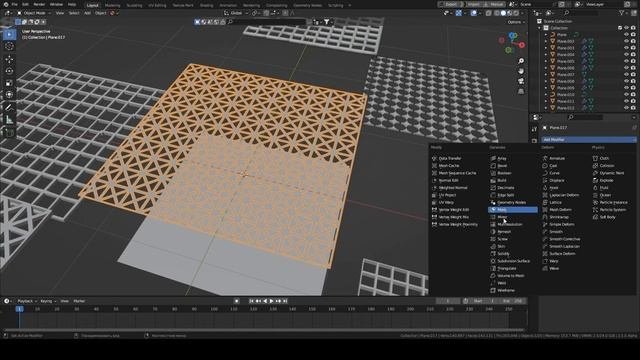Jump to the timeline end frame
The height and width of the screenshot is (360, 640).
click(285, 301)
